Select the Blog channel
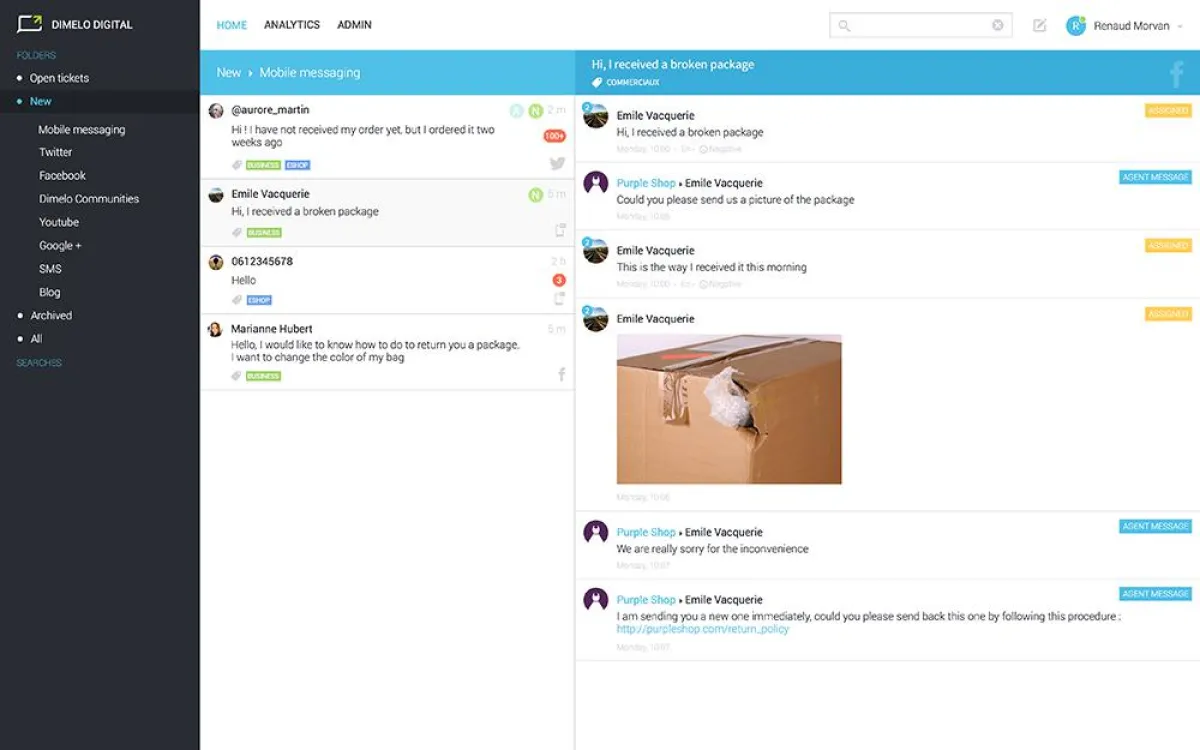The image size is (1200, 750). (50, 292)
